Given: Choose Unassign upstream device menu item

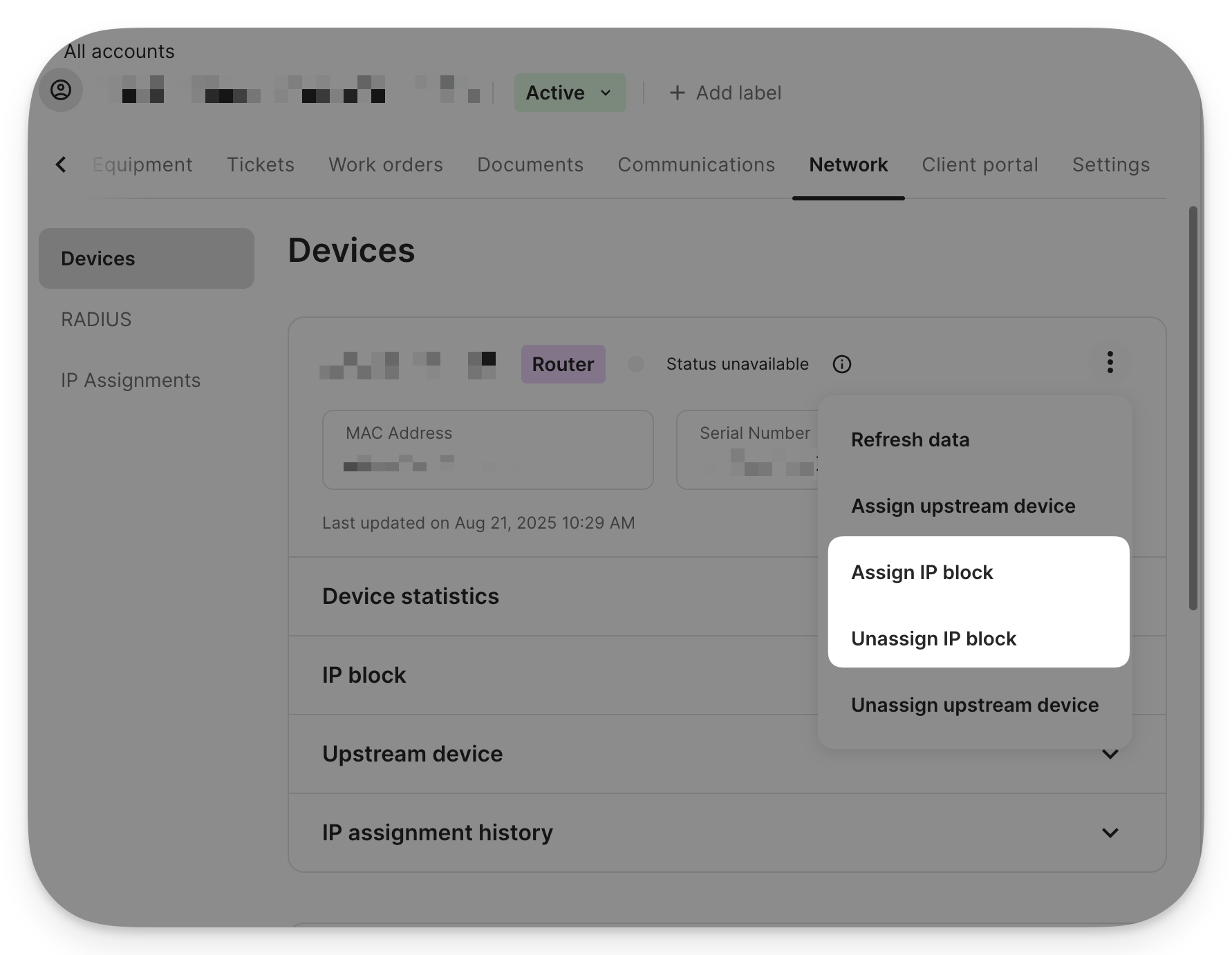Looking at the screenshot, I should click(975, 705).
